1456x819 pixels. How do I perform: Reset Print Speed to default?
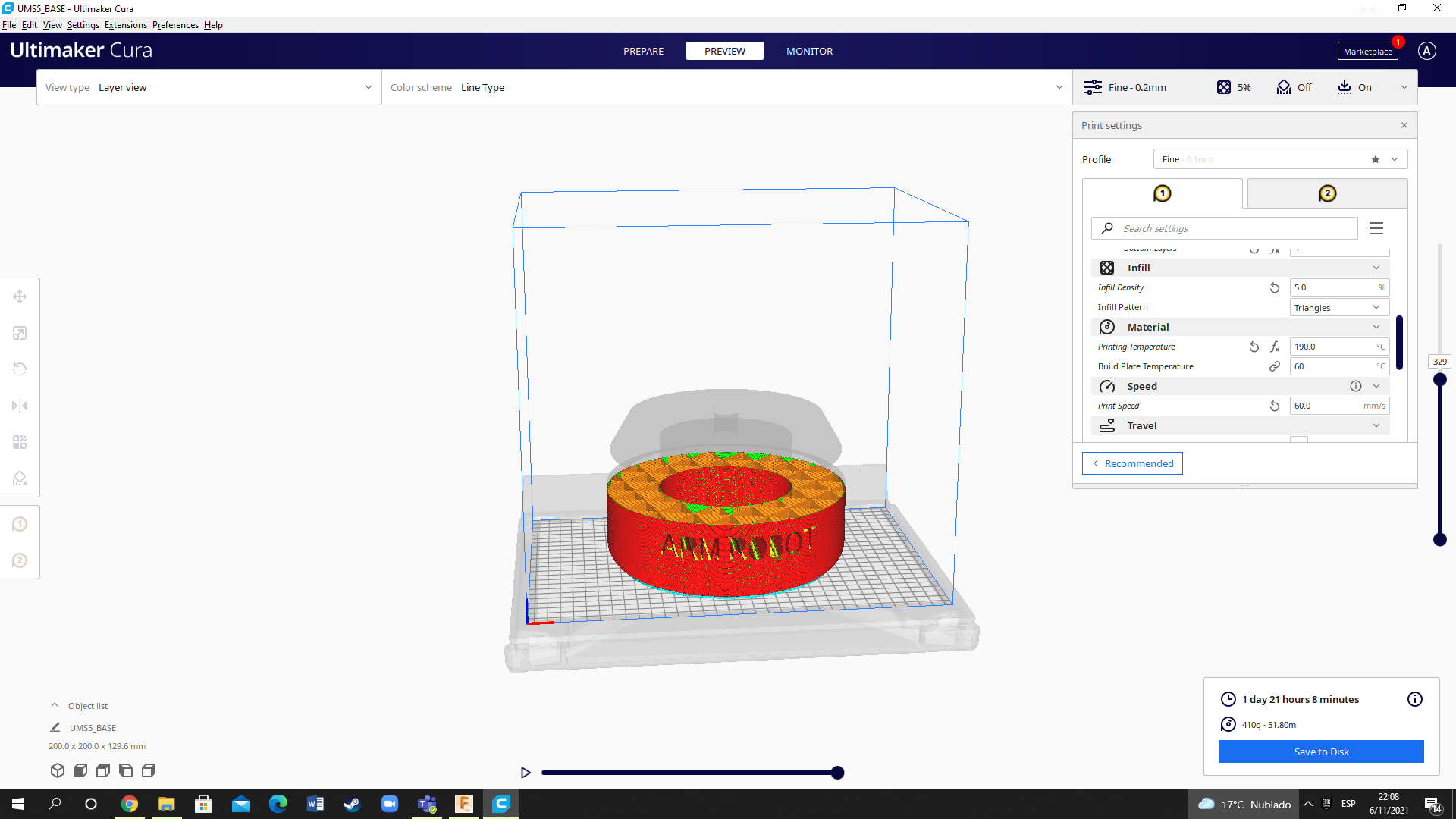click(x=1275, y=406)
